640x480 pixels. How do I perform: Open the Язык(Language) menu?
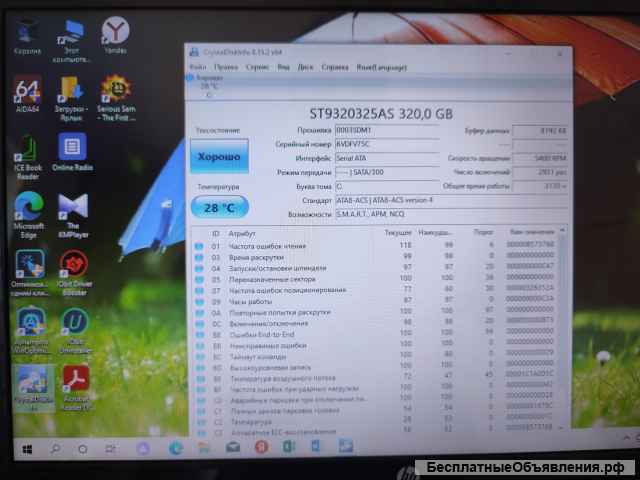382,67
